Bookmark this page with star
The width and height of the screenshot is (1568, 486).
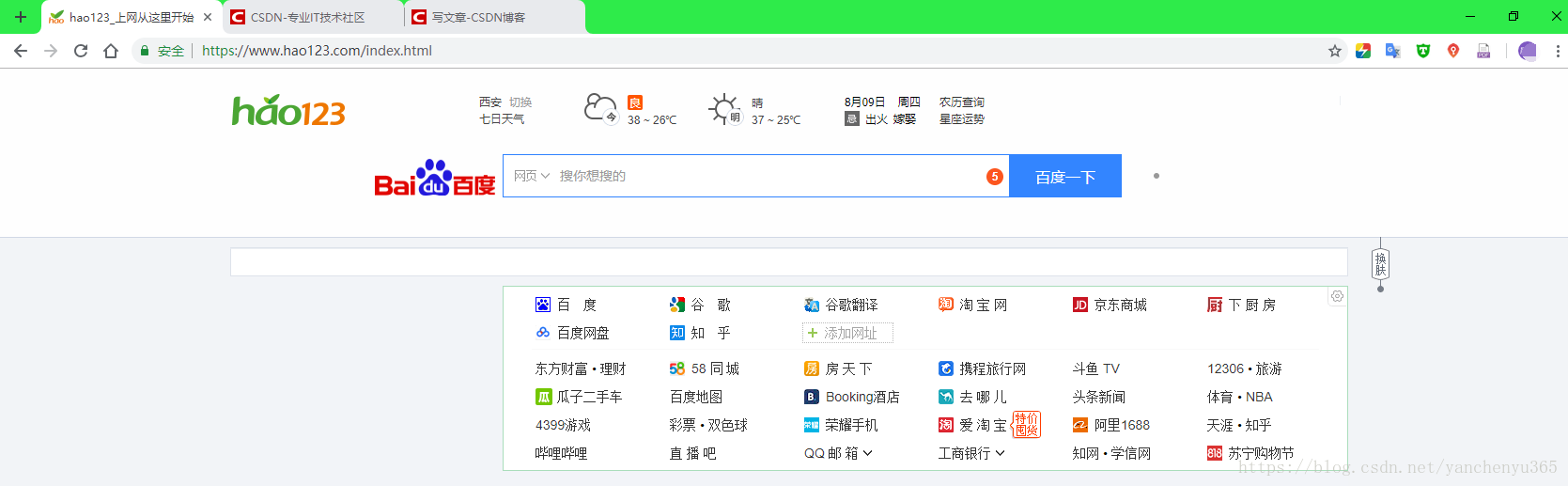pyautogui.click(x=1335, y=51)
